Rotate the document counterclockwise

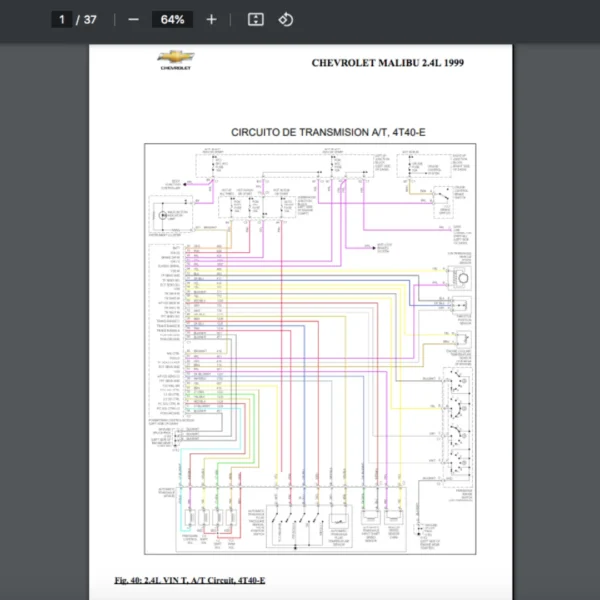(x=286, y=20)
